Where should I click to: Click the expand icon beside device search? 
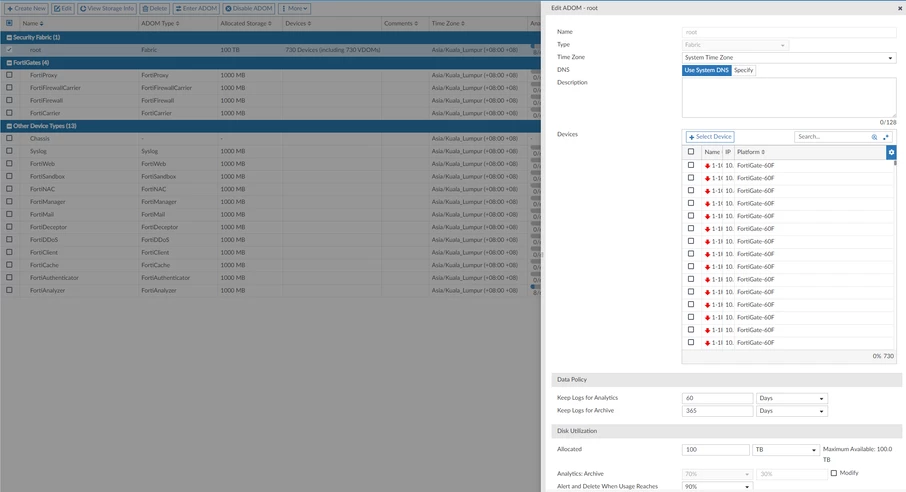[x=886, y=137]
